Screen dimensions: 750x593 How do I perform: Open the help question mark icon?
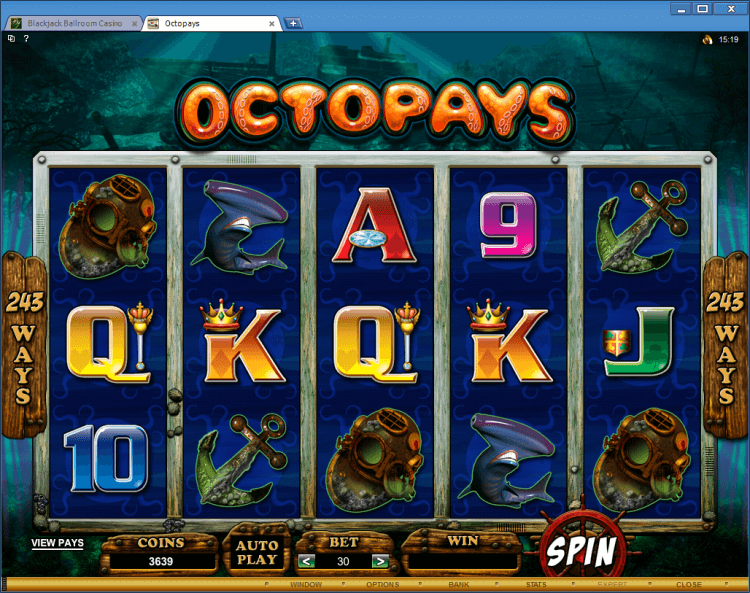tap(26, 38)
